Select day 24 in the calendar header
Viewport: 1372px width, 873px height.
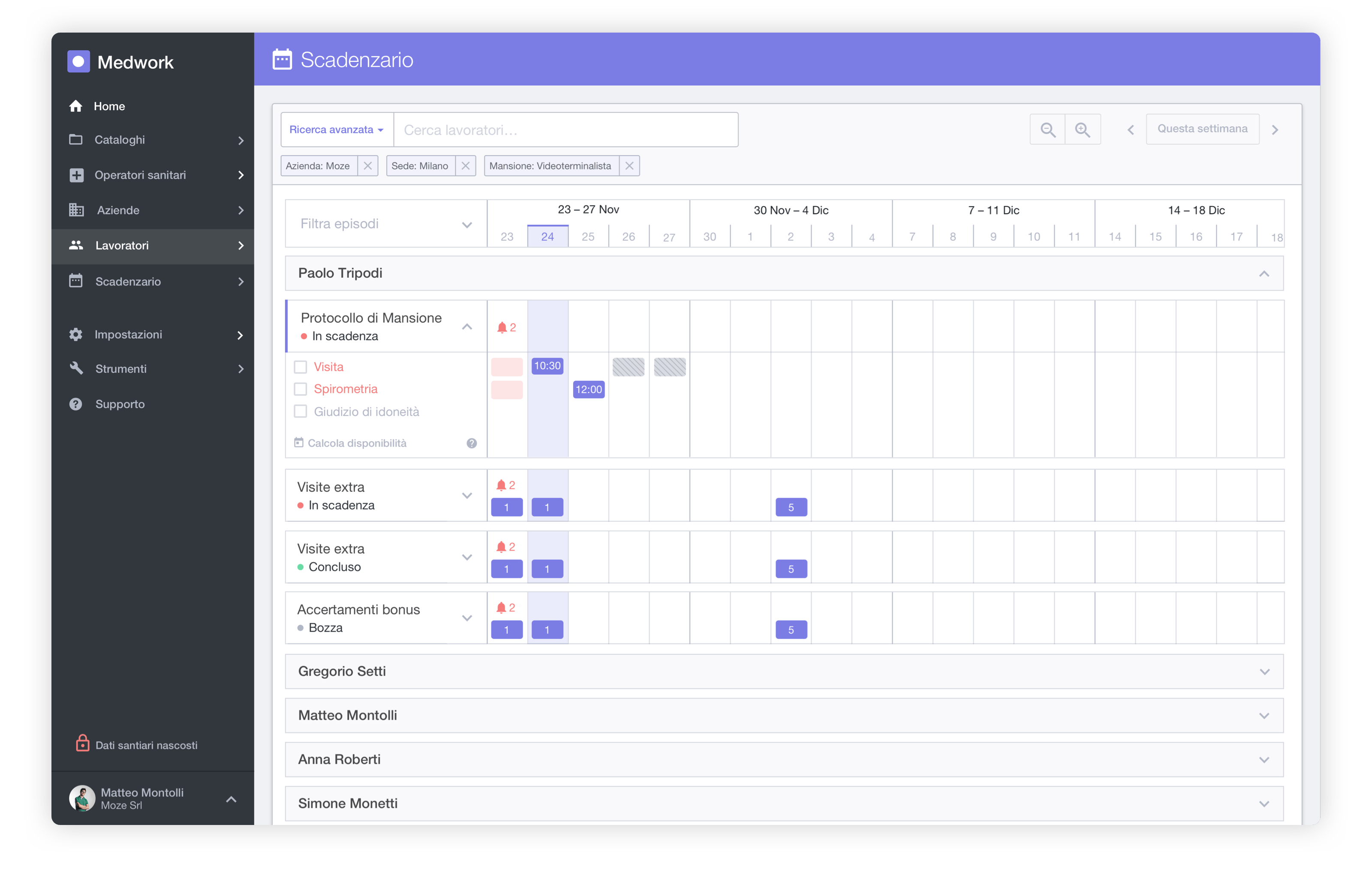pos(548,237)
